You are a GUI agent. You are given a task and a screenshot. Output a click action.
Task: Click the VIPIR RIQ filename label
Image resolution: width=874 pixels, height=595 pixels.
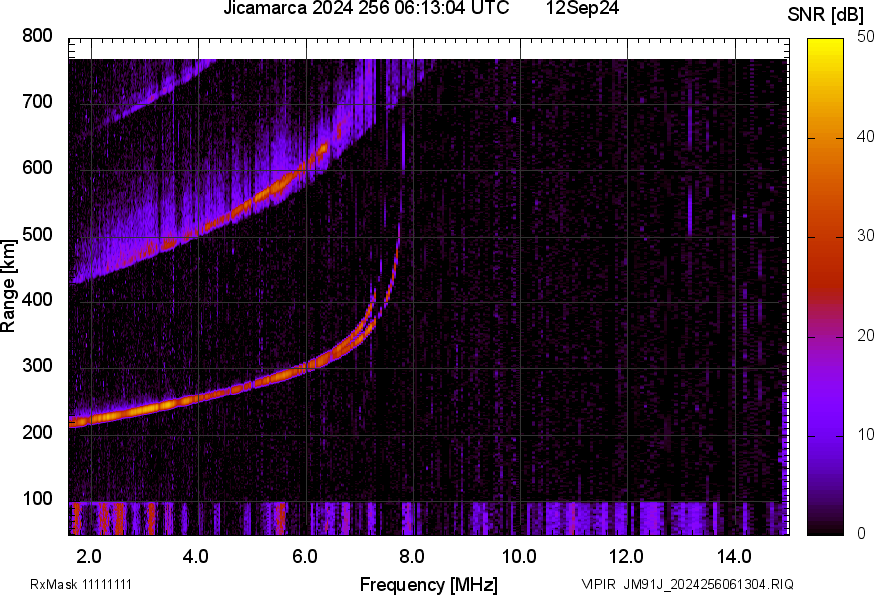(688, 584)
